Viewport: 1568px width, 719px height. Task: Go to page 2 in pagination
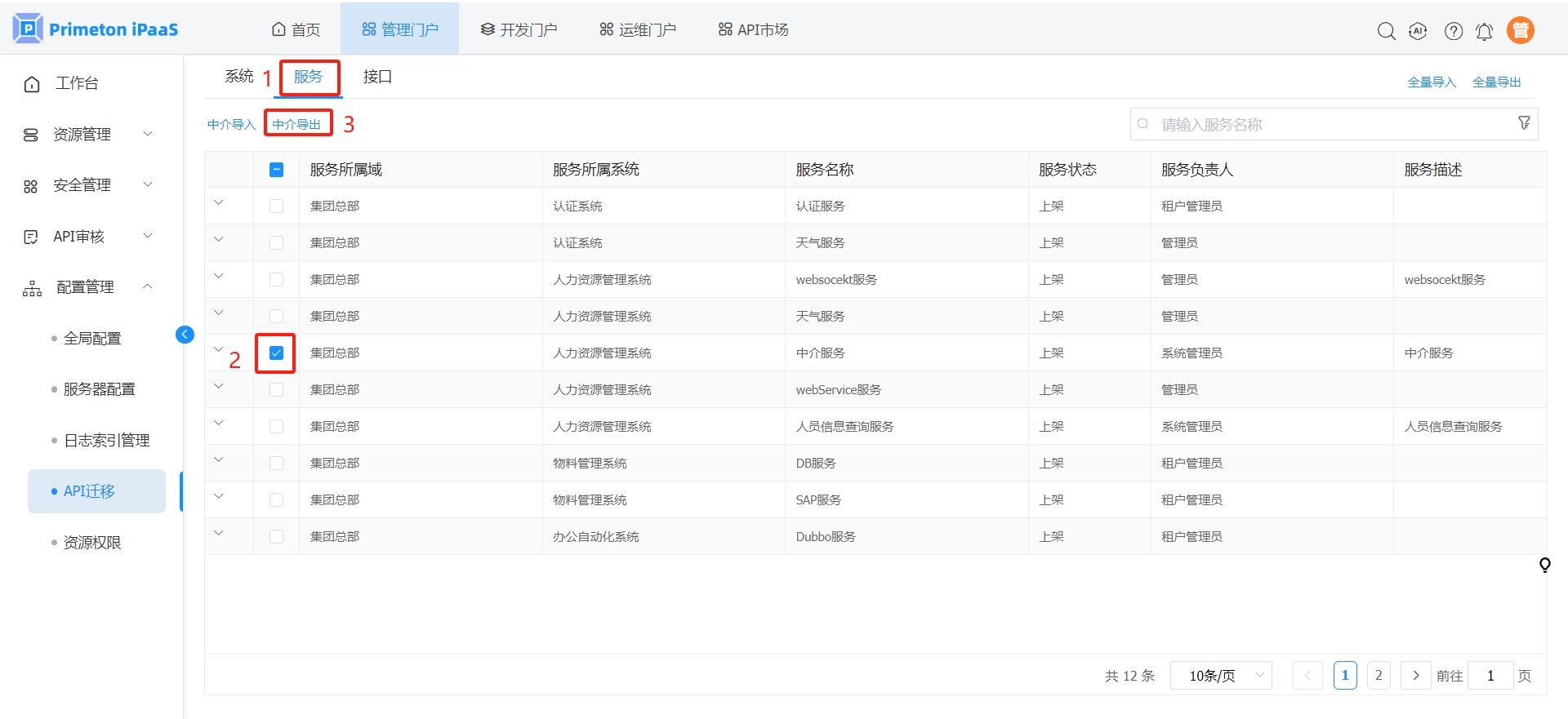point(1379,676)
